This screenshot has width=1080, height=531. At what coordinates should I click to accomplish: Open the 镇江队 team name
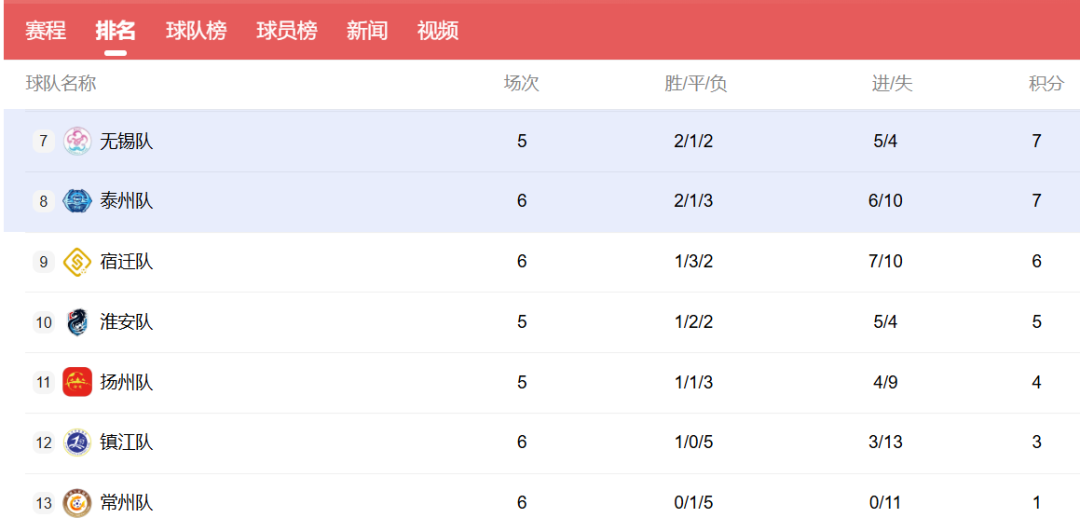click(127, 442)
